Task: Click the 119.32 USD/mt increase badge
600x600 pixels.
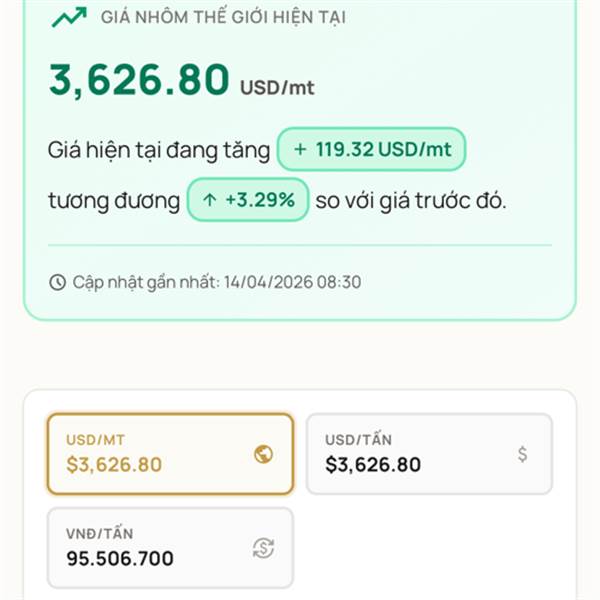Action: [372, 150]
